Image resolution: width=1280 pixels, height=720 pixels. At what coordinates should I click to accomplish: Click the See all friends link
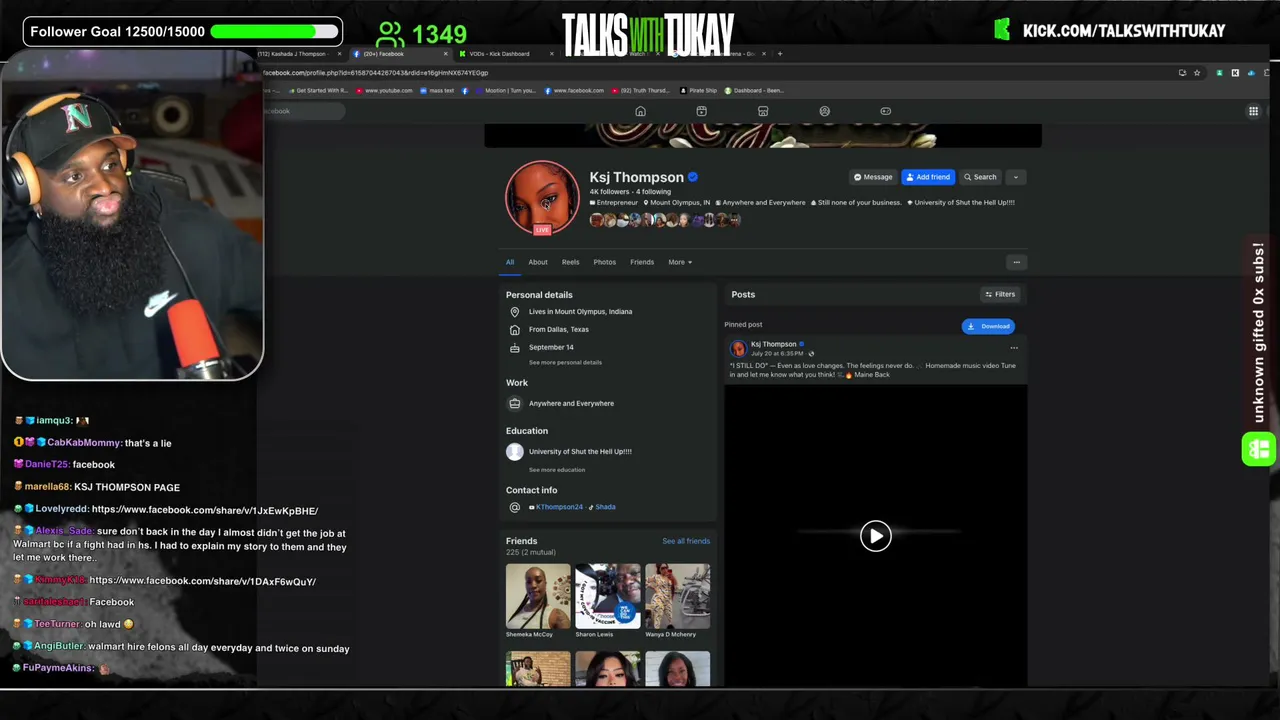coord(686,541)
